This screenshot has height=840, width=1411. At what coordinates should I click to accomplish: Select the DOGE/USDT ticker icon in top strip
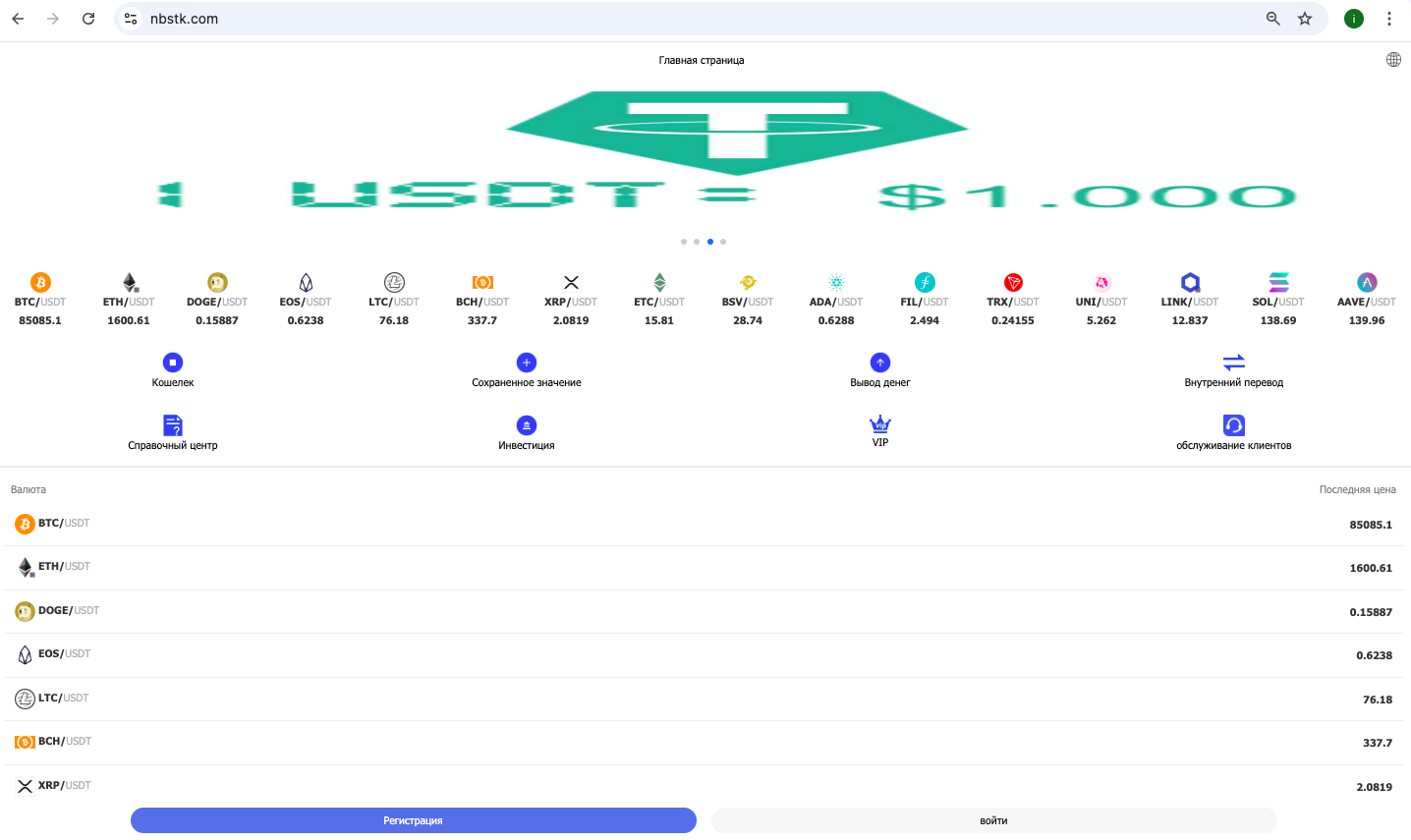point(217,283)
